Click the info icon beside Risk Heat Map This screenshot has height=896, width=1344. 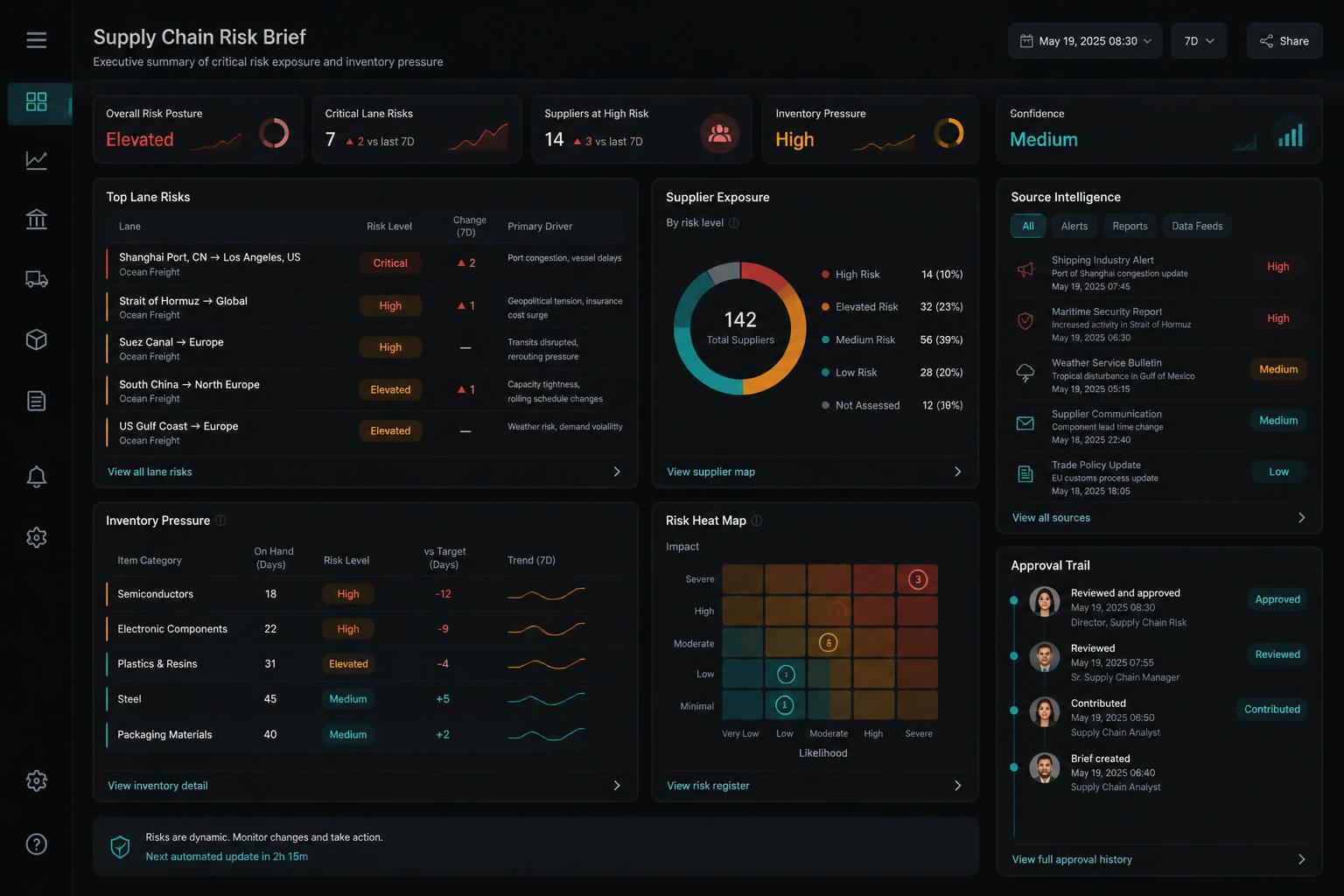tap(757, 521)
